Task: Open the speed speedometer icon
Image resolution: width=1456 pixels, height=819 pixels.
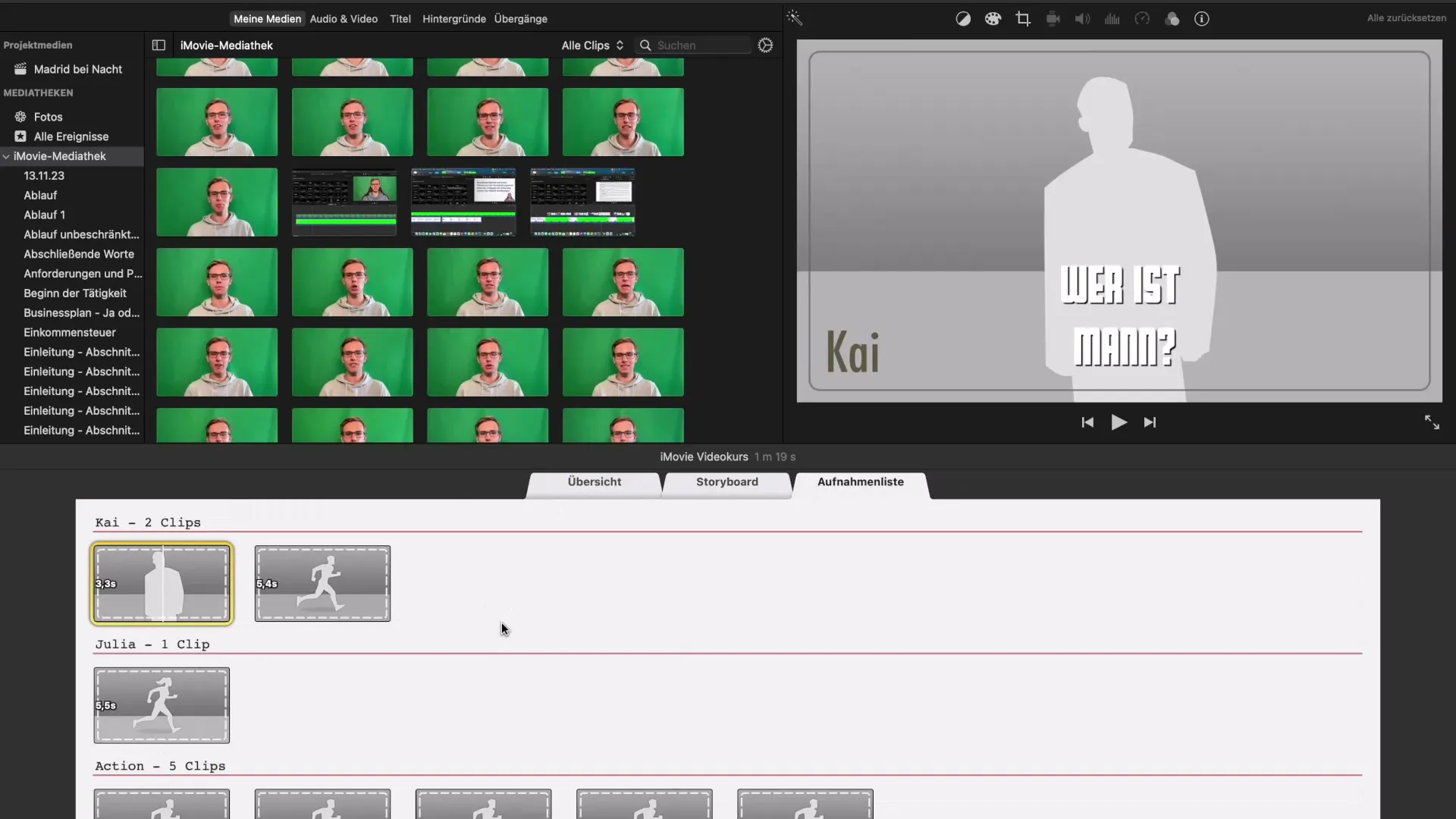Action: pos(1142,19)
